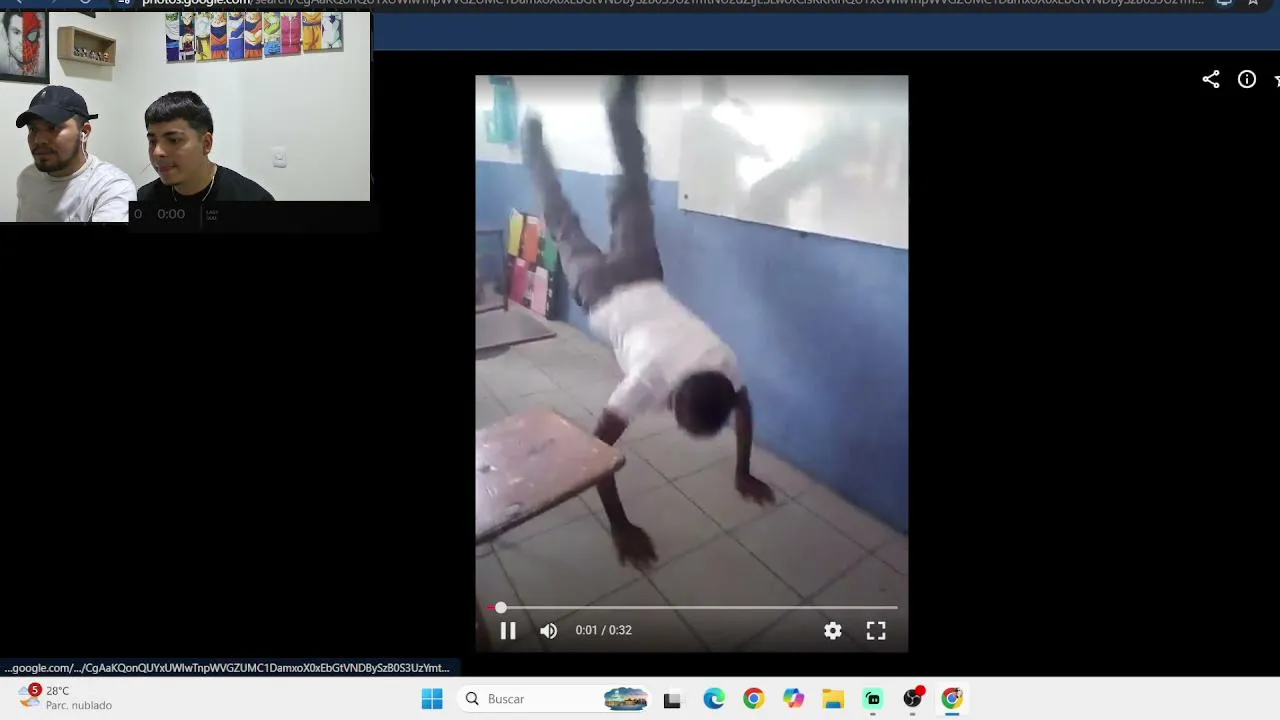Switch to OBS Studio on the taskbar
This screenshot has width=1280, height=720.
pos(913,698)
